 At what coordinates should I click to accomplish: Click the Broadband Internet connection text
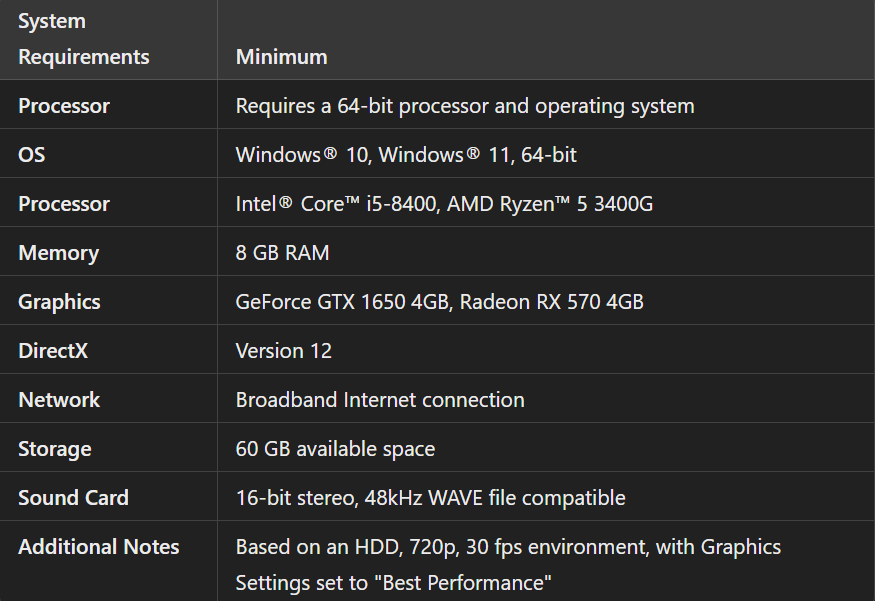[x=380, y=400]
